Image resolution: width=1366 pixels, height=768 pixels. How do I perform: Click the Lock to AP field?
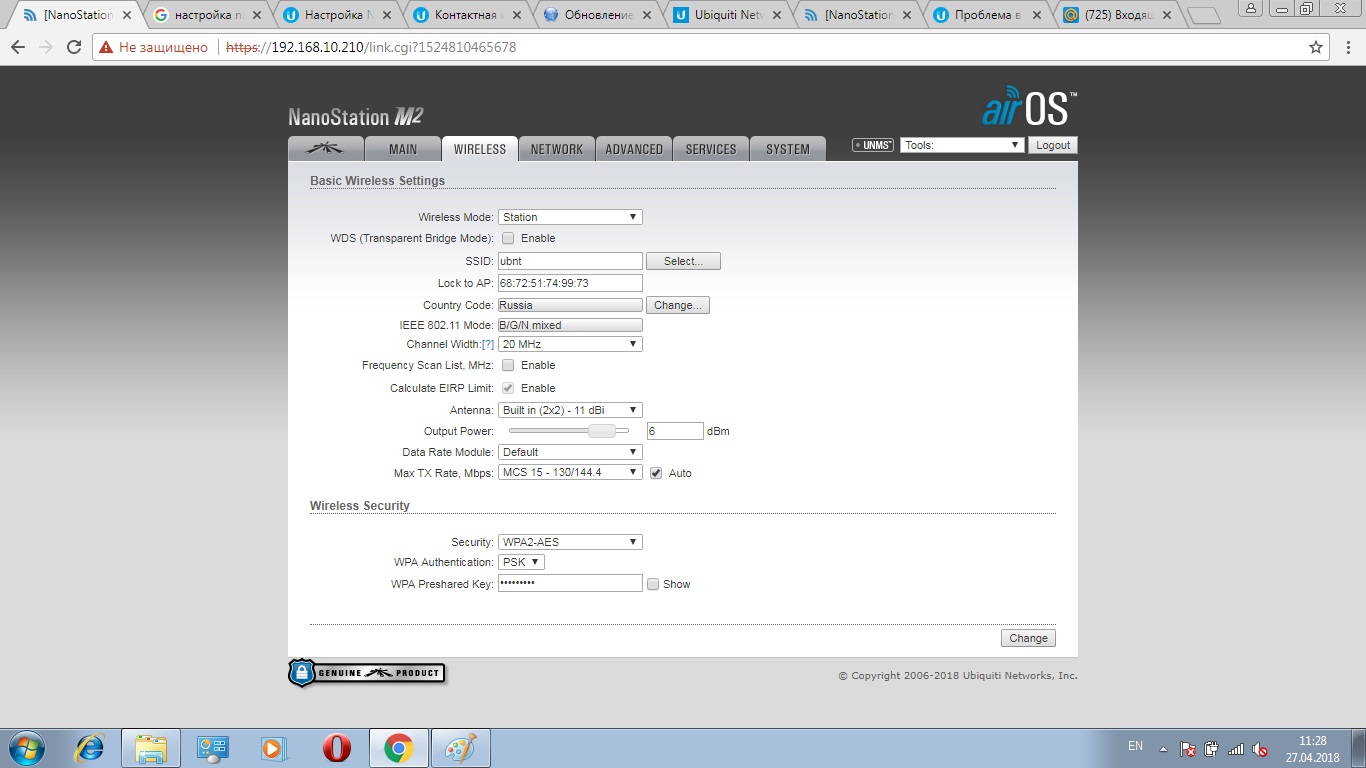tap(570, 283)
